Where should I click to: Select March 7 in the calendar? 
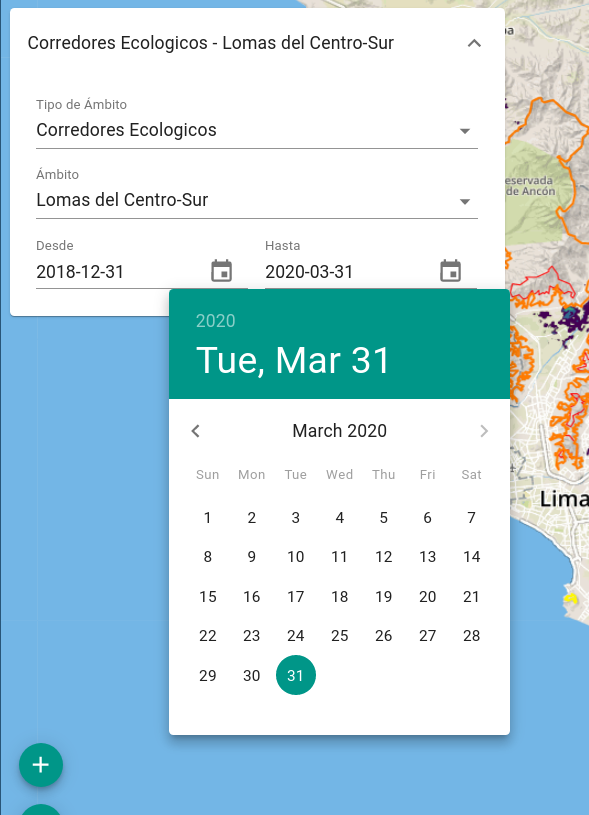tap(472, 518)
